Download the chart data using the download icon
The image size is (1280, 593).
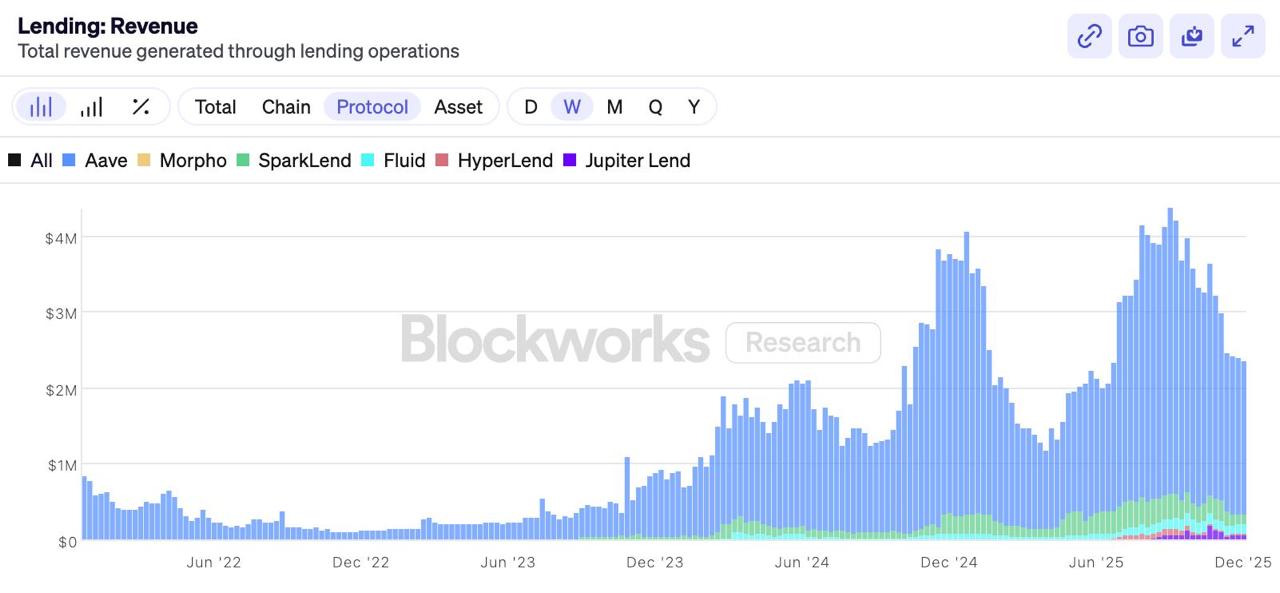click(1191, 37)
